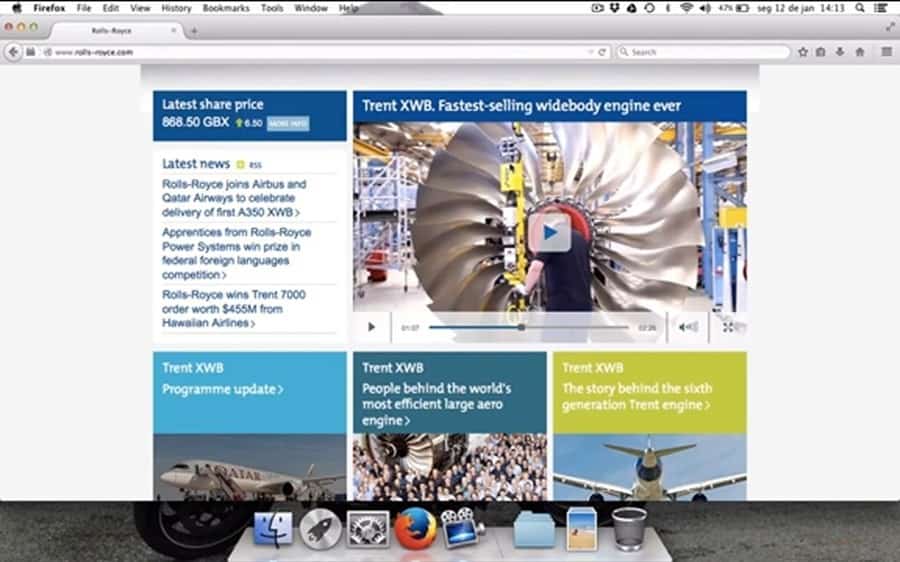Mute the video with the speaker icon
Image resolution: width=900 pixels, height=562 pixels.
pos(688,327)
